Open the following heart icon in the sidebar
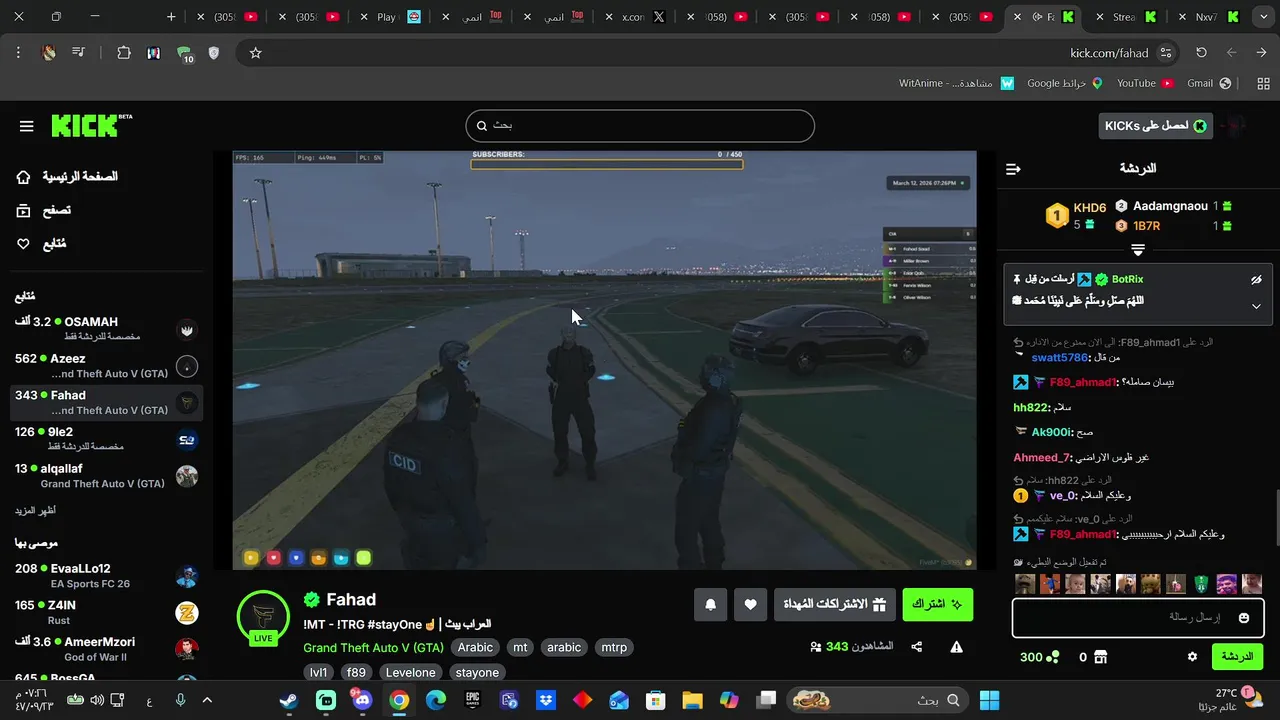Viewport: 1280px width, 720px height. 24,244
